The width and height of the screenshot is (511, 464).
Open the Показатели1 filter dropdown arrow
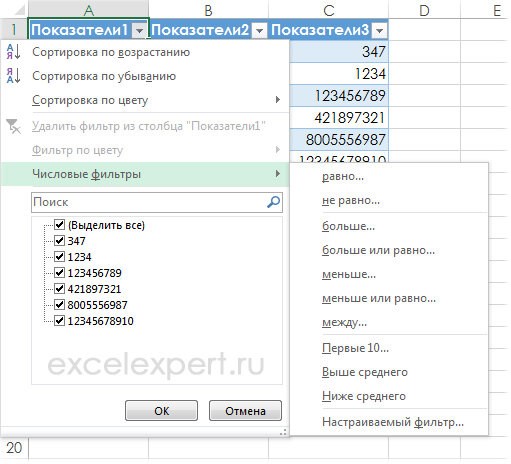[140, 31]
